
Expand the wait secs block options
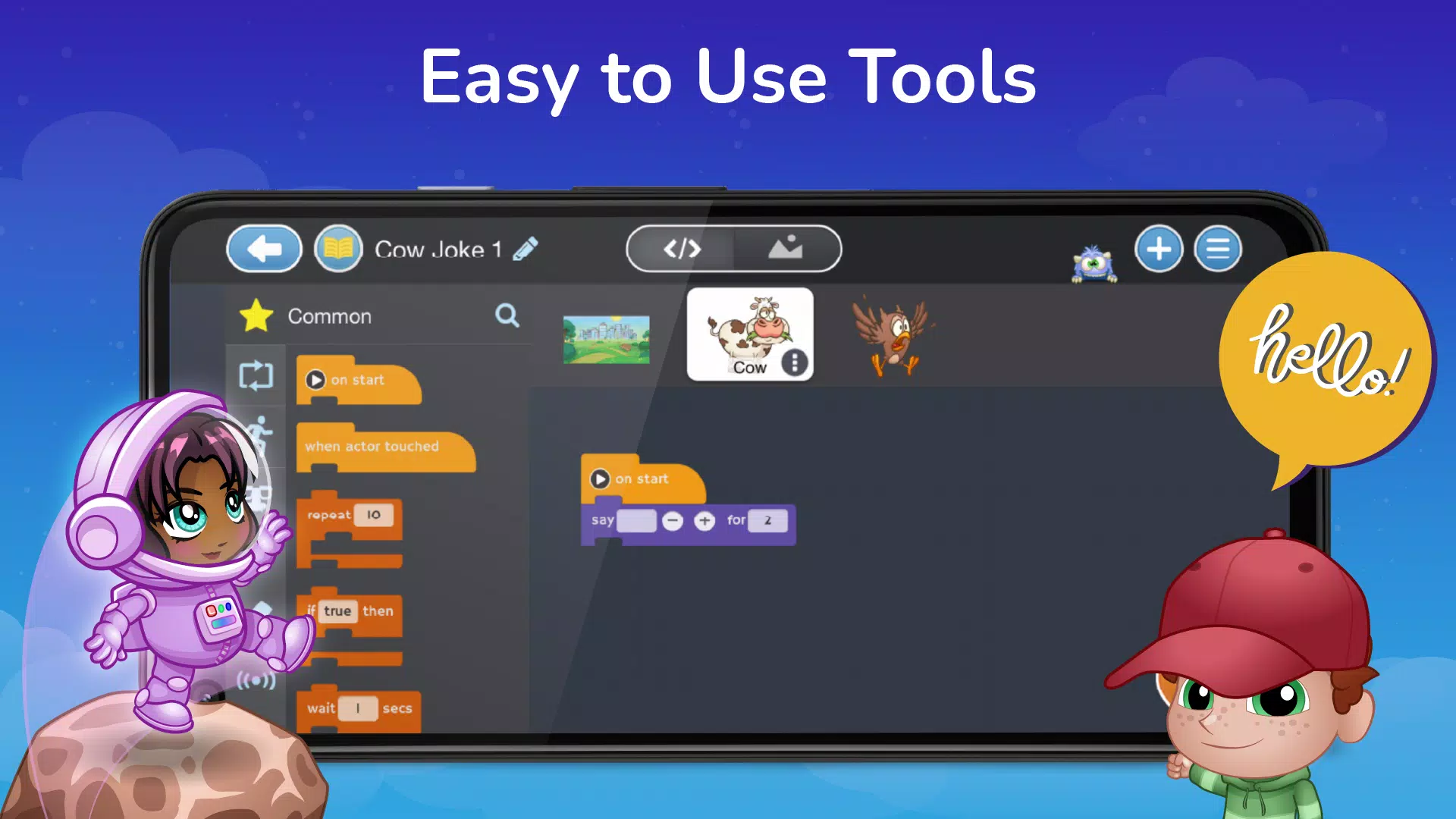point(358,707)
